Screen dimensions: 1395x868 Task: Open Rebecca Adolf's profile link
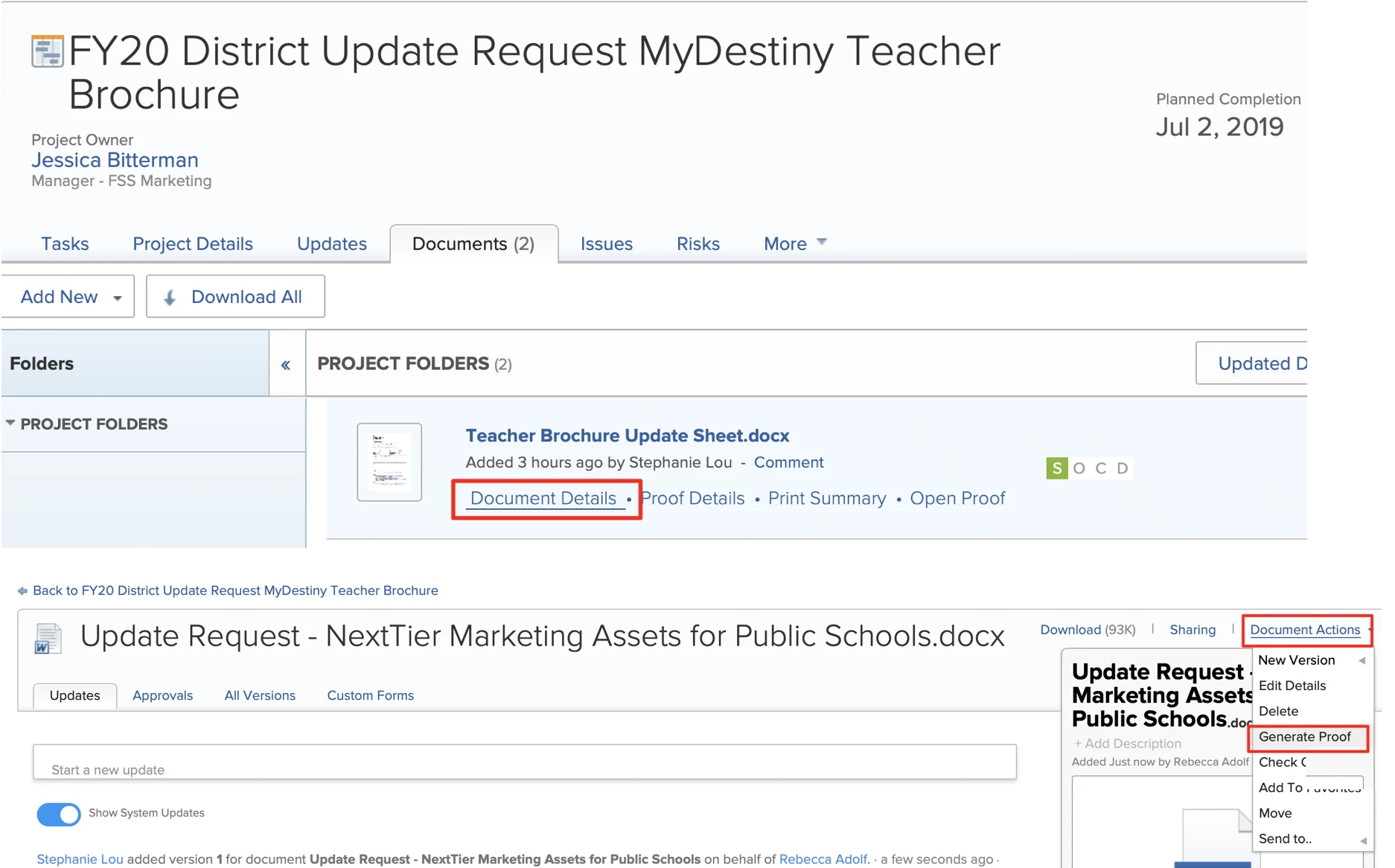(823, 859)
